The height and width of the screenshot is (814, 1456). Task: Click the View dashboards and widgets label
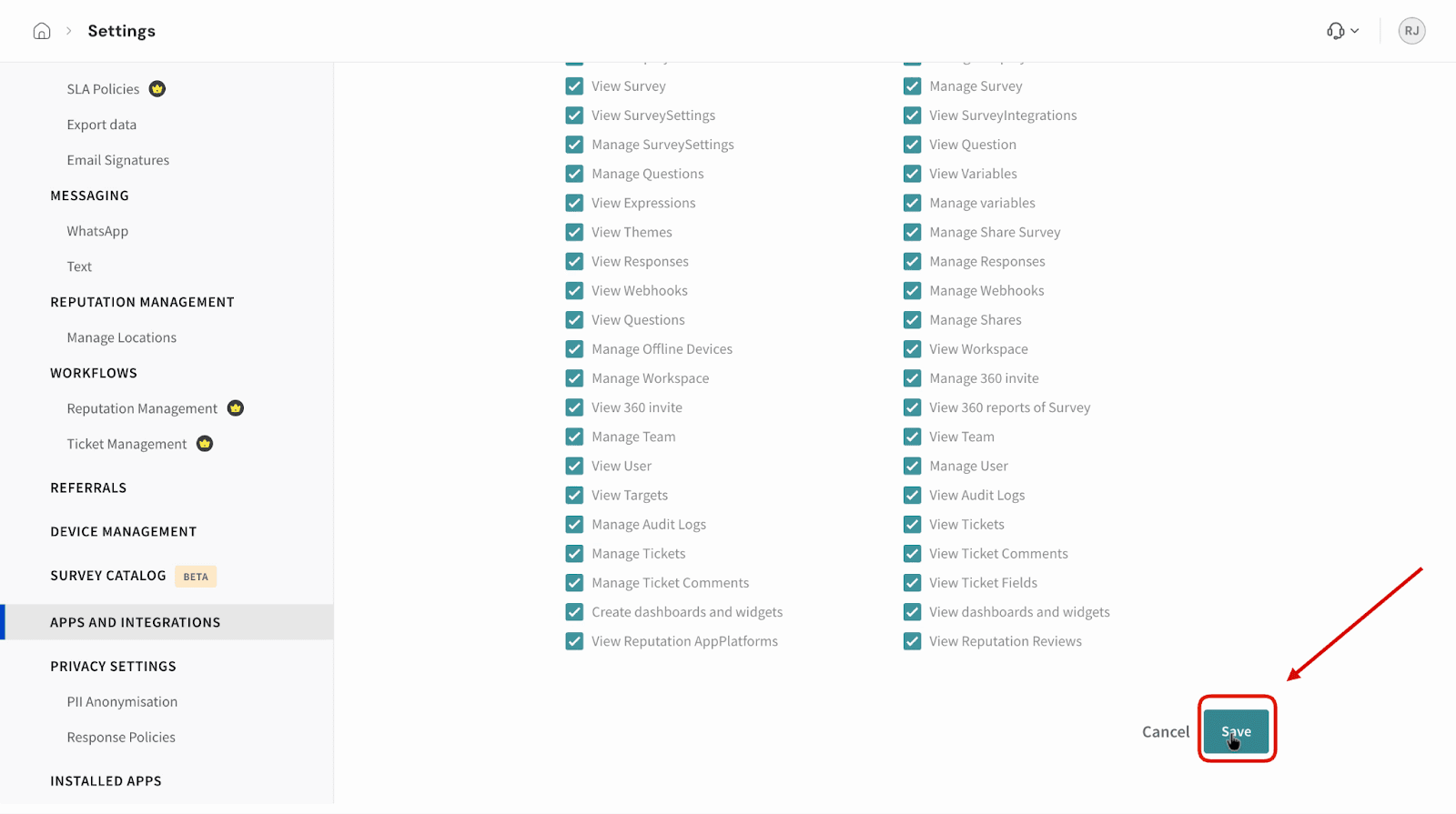pos(1019,612)
